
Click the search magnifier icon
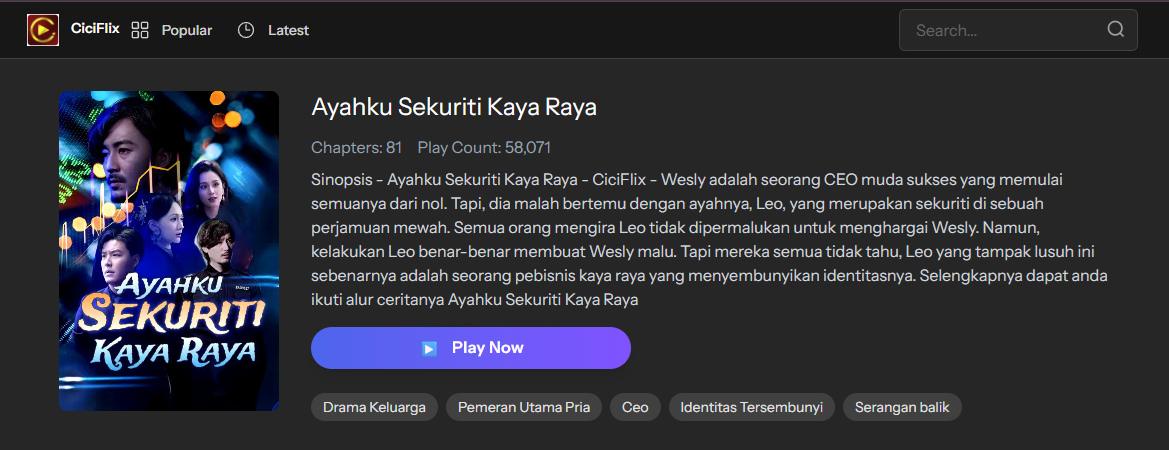1116,30
